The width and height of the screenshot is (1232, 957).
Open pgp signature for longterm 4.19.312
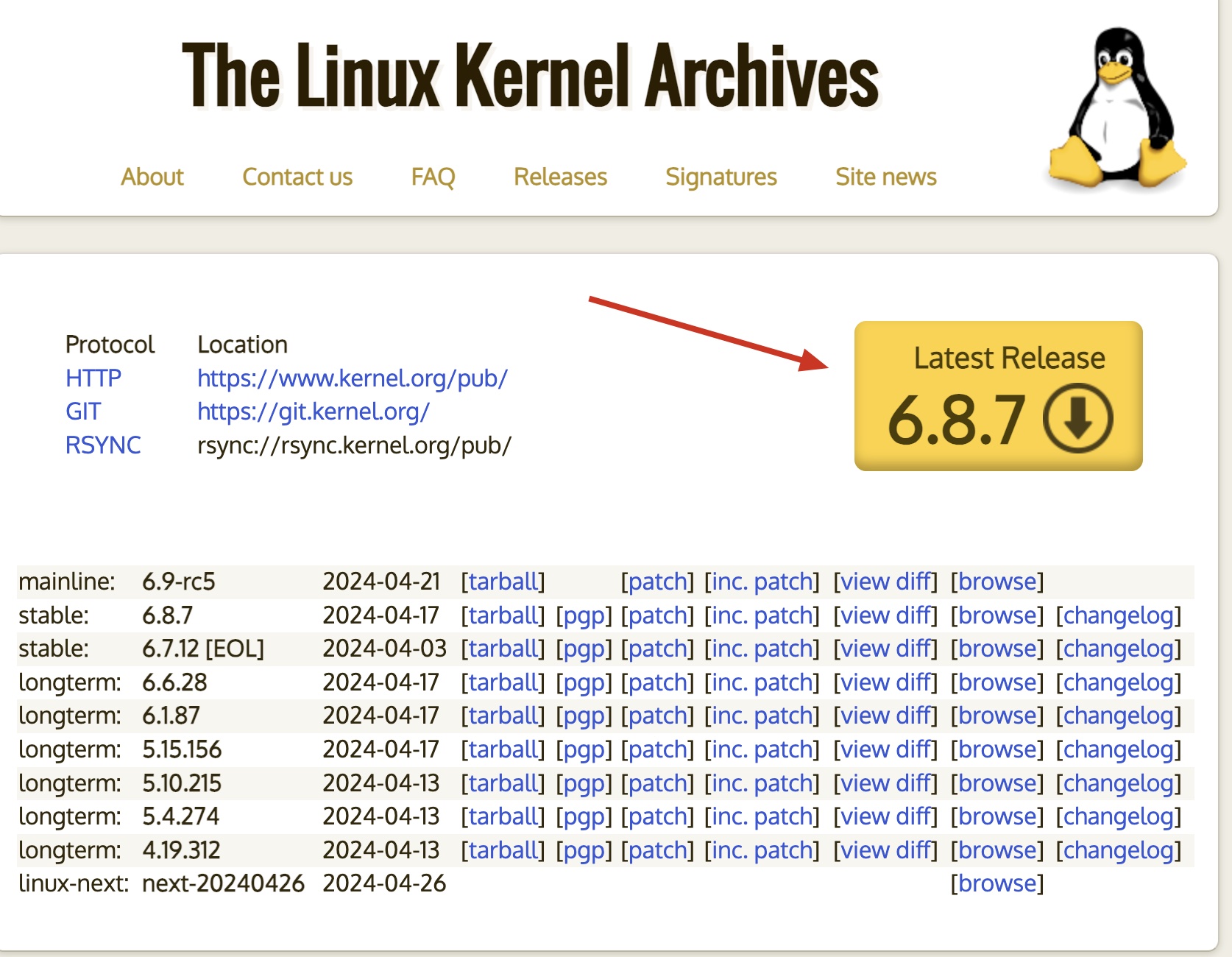[584, 850]
